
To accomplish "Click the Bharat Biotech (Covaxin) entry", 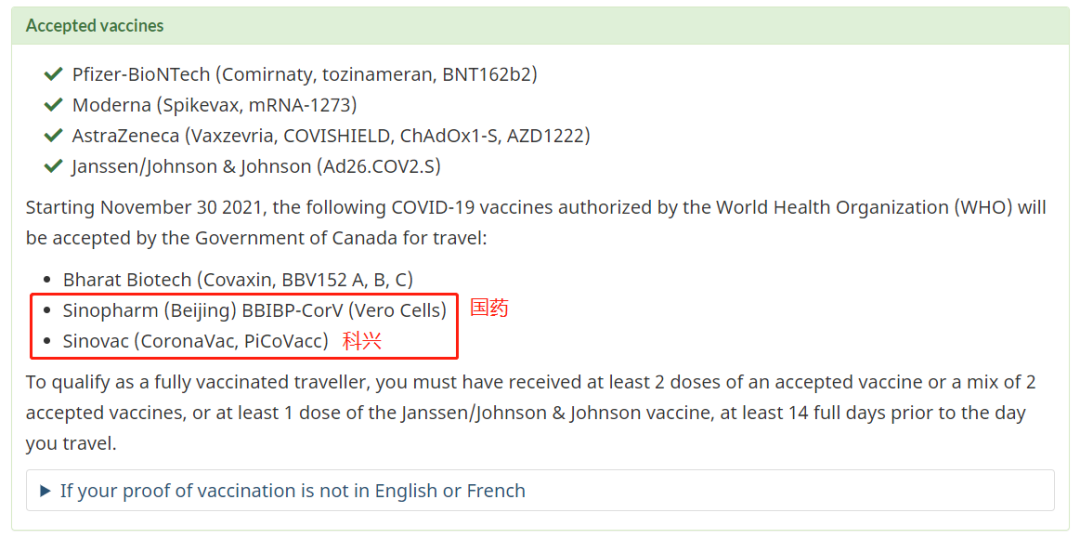I will (x=238, y=280).
